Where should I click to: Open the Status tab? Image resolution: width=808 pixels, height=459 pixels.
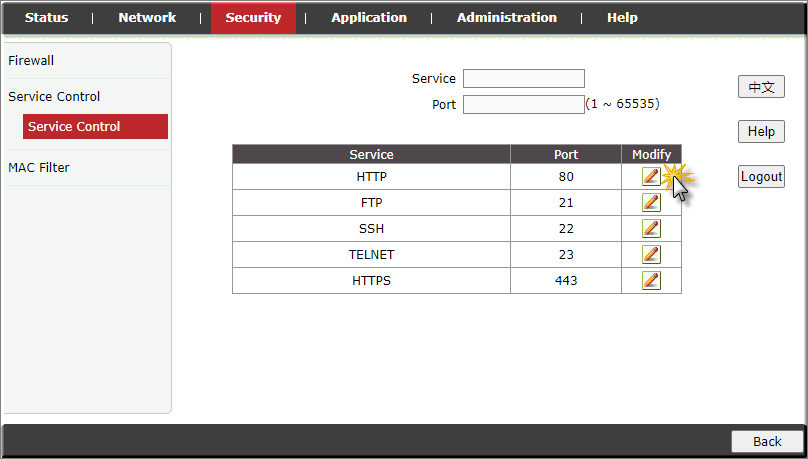[47, 18]
